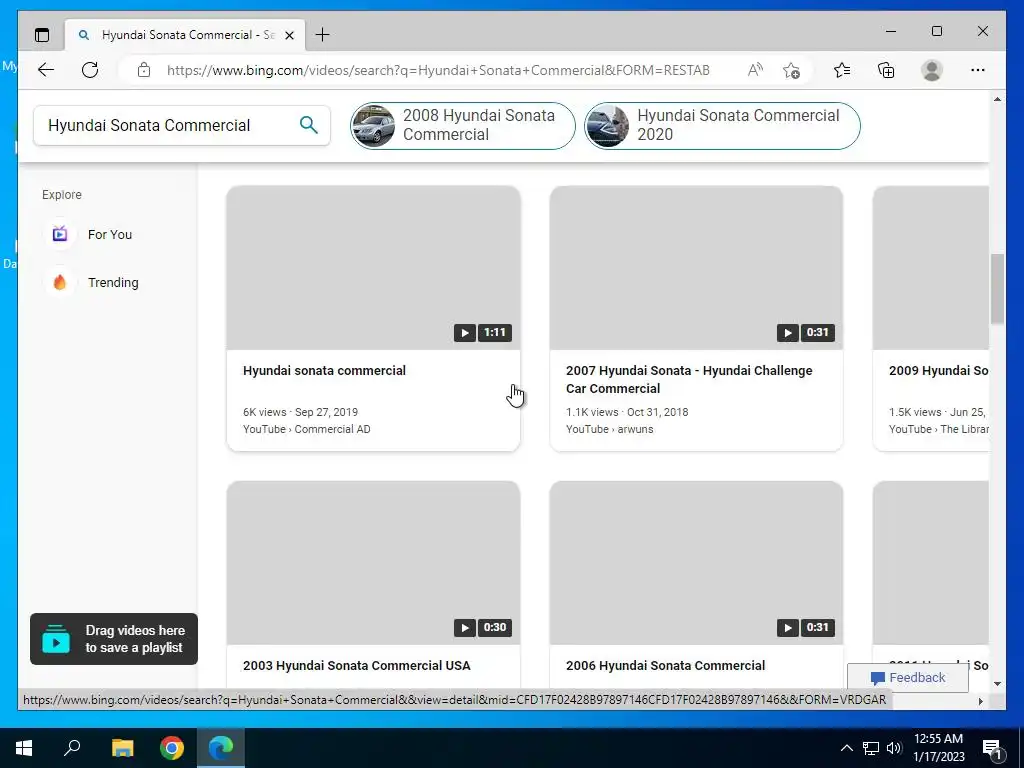Open the browser profile avatar
The height and width of the screenshot is (768, 1024).
pos(932,70)
